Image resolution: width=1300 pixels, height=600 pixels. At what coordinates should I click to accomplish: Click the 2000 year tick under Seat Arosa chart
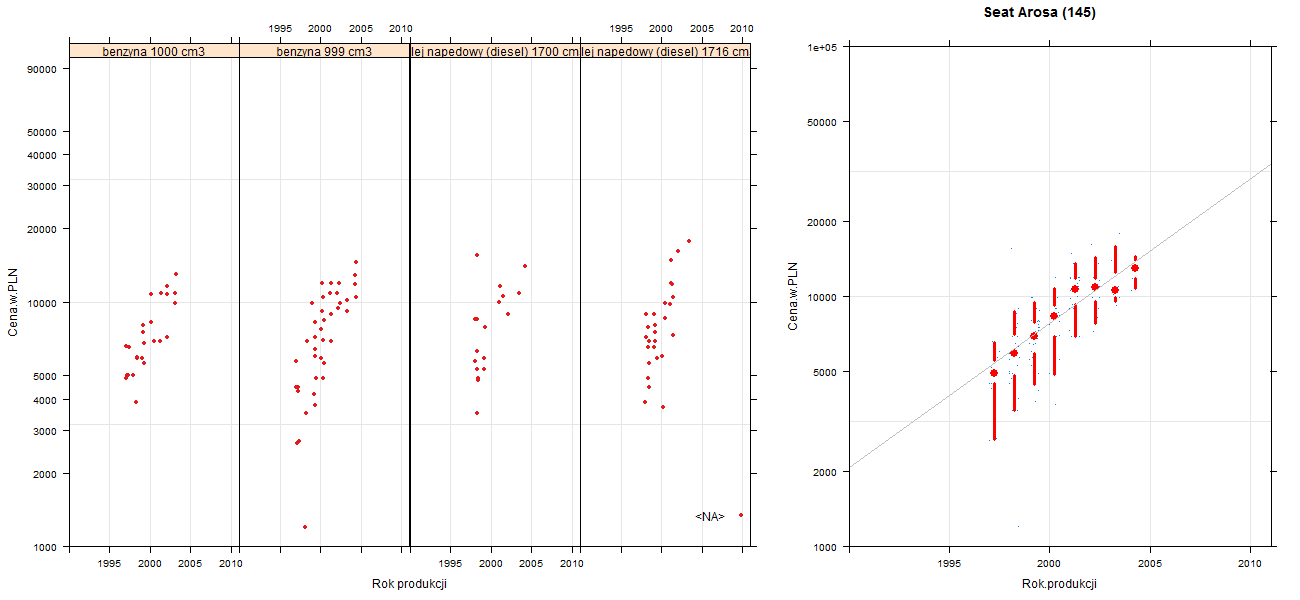1049,565
